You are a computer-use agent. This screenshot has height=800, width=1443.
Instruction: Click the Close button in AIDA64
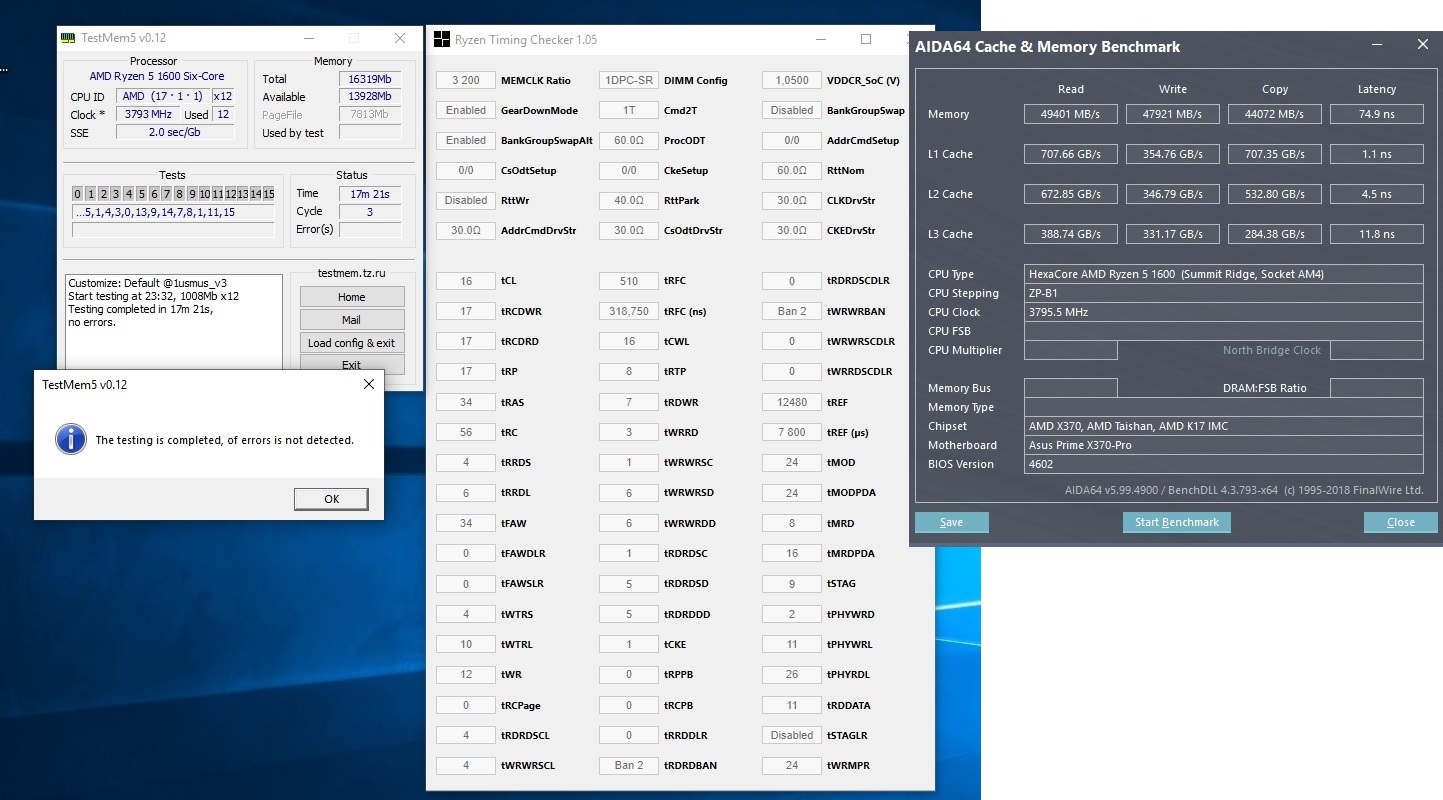click(x=1401, y=522)
